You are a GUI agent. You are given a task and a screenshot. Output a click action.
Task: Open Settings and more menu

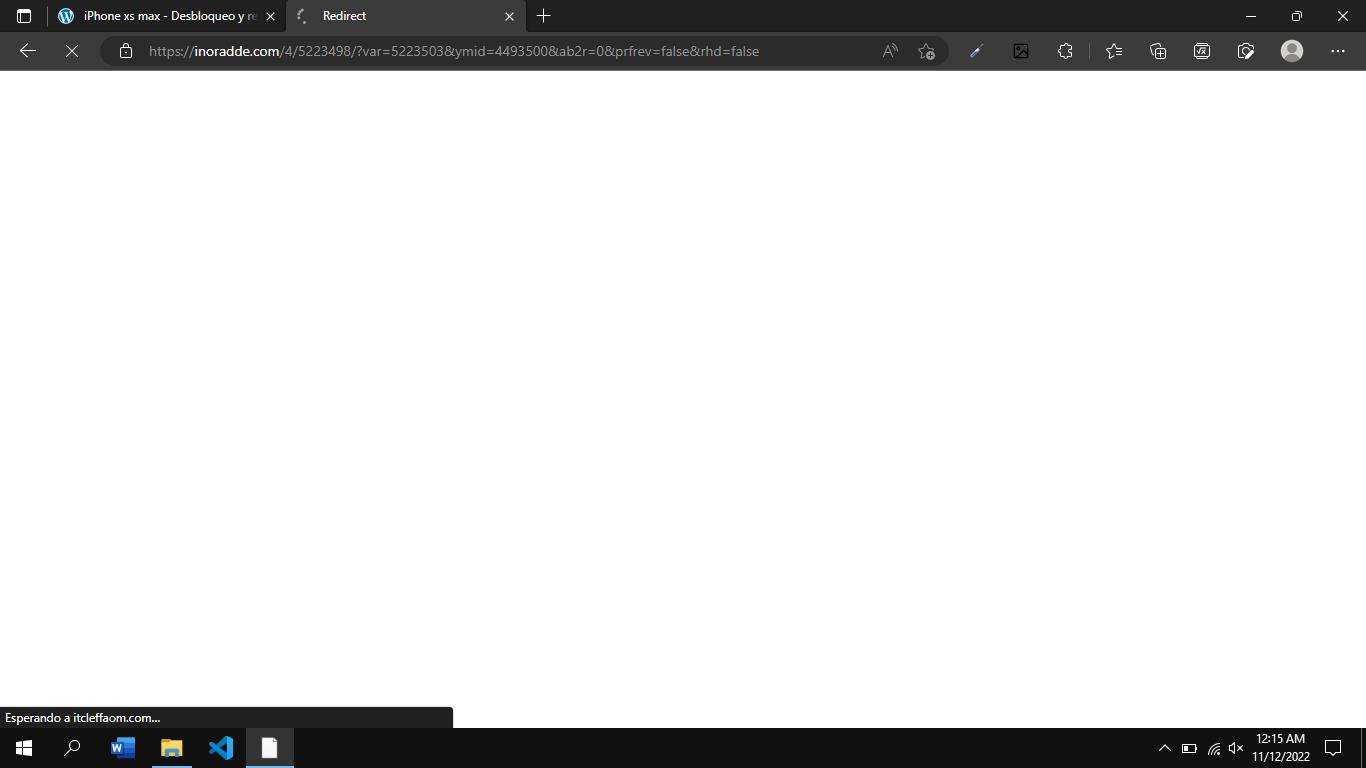[x=1338, y=51]
